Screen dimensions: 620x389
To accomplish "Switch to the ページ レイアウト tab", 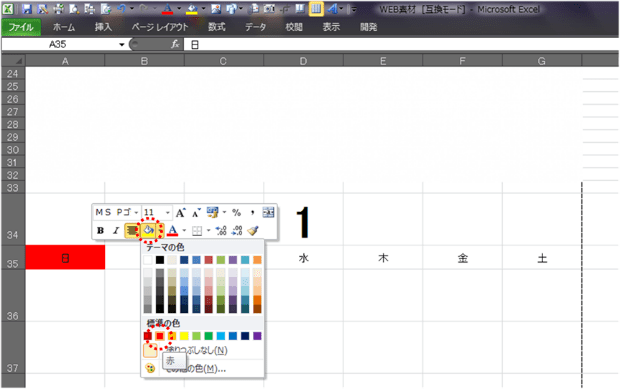I will pos(160,27).
